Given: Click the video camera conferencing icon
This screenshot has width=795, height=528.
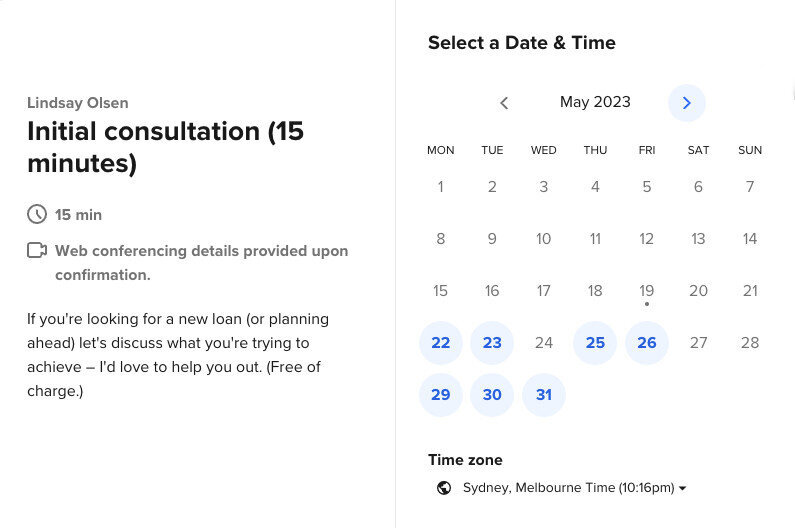Looking at the screenshot, I should [37, 251].
